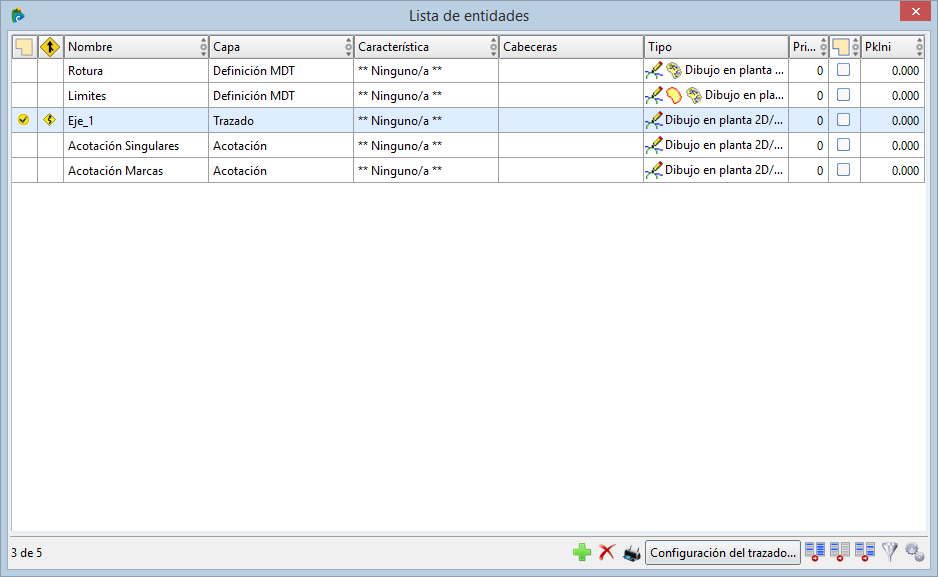Viewport: 938px width, 577px height.
Task: Click the green plus add entity icon
Action: [x=581, y=552]
